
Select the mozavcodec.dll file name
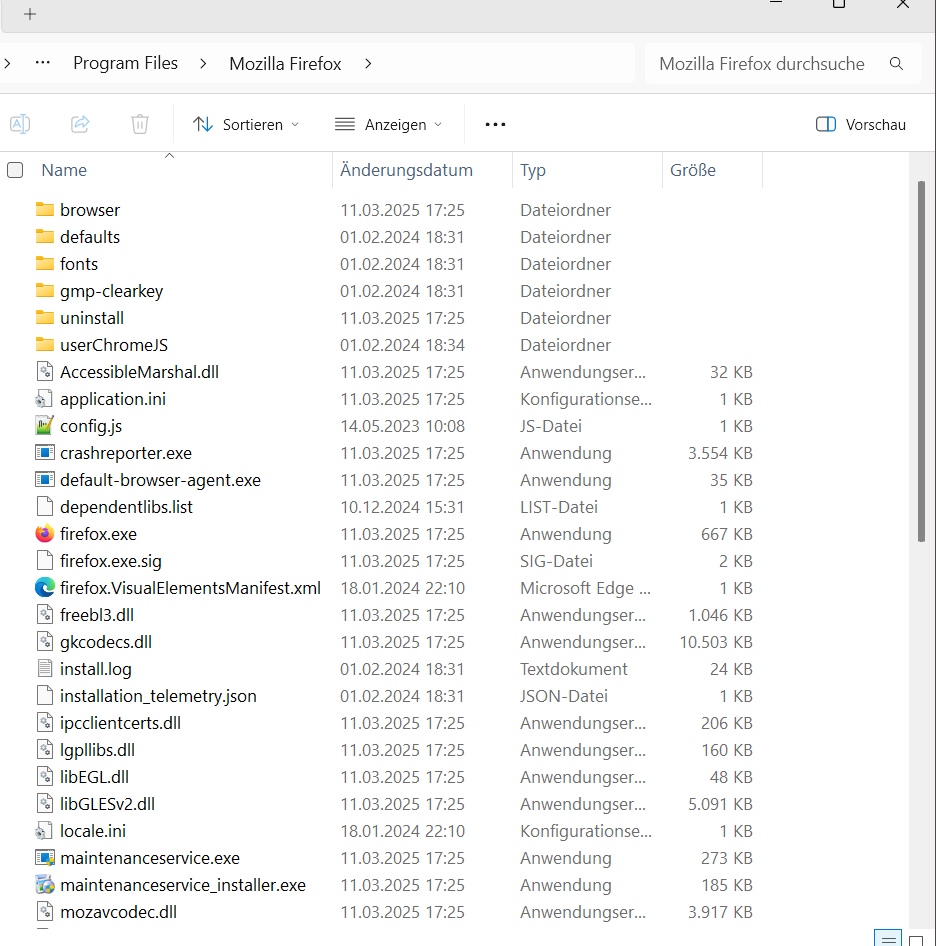[x=119, y=912]
